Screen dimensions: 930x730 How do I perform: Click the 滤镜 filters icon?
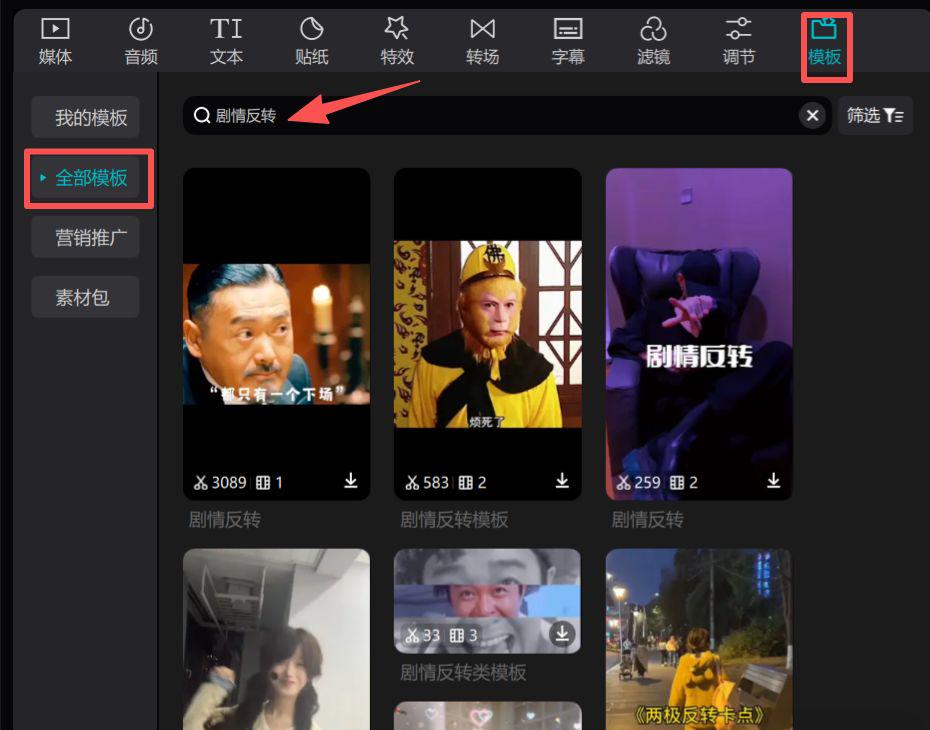click(653, 40)
